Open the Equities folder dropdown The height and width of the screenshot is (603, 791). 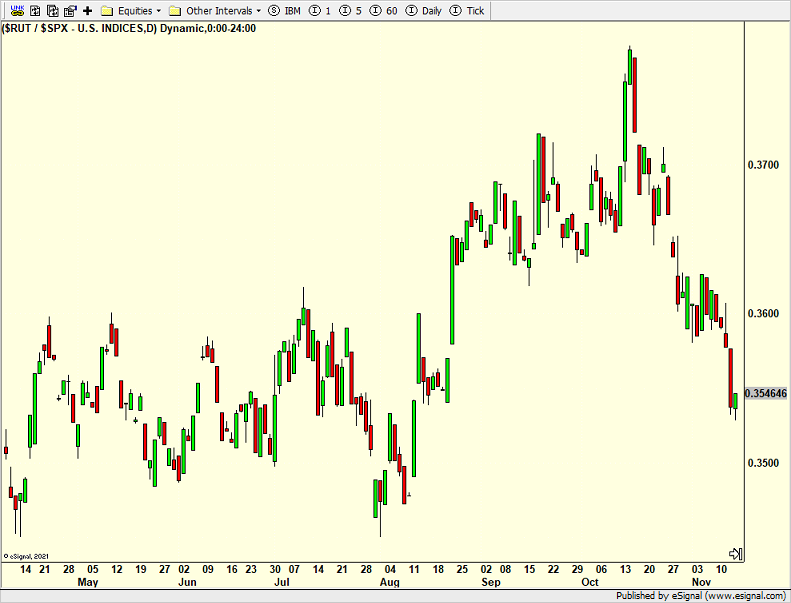(x=132, y=10)
